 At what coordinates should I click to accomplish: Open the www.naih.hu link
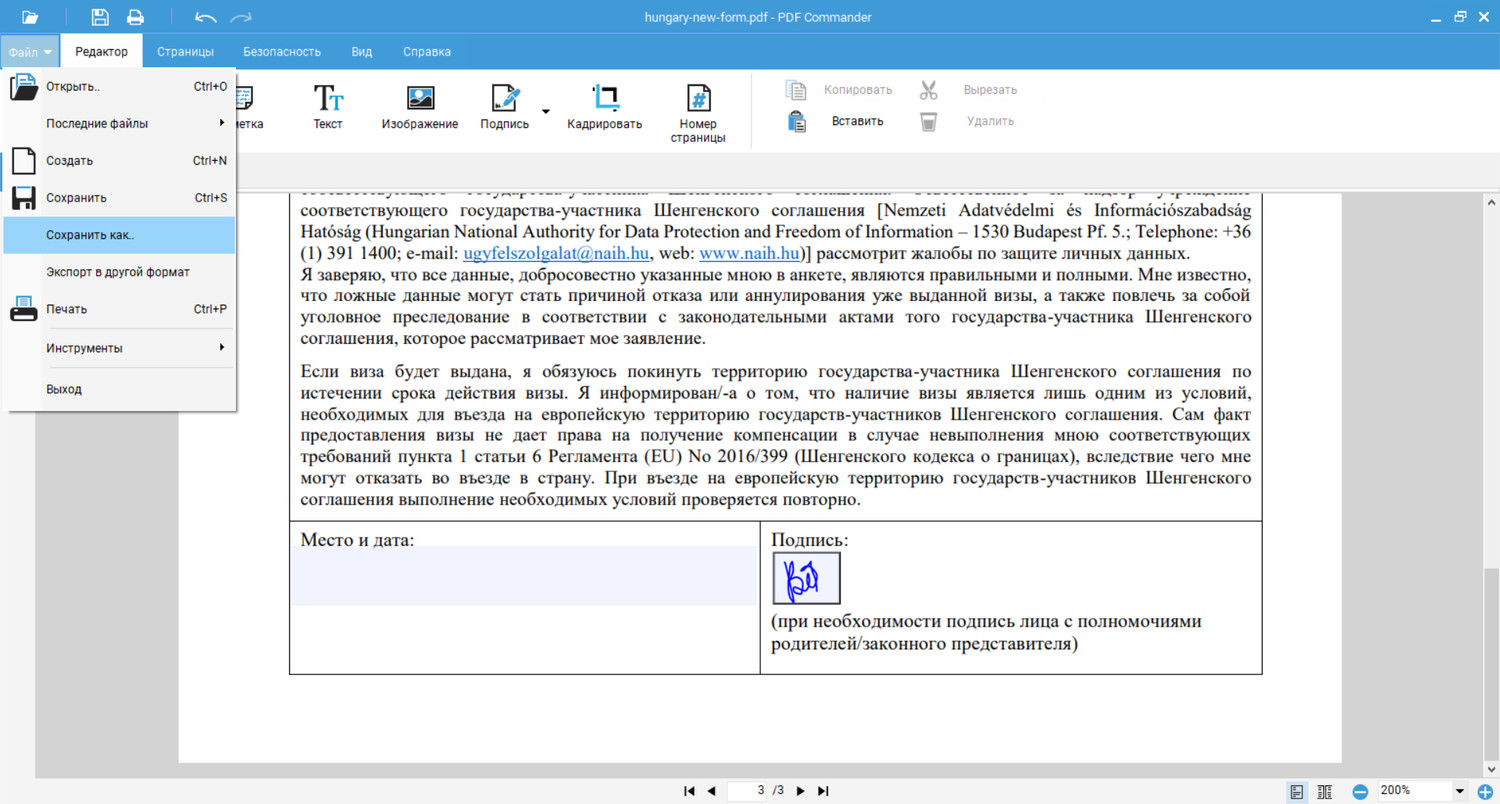tap(751, 253)
